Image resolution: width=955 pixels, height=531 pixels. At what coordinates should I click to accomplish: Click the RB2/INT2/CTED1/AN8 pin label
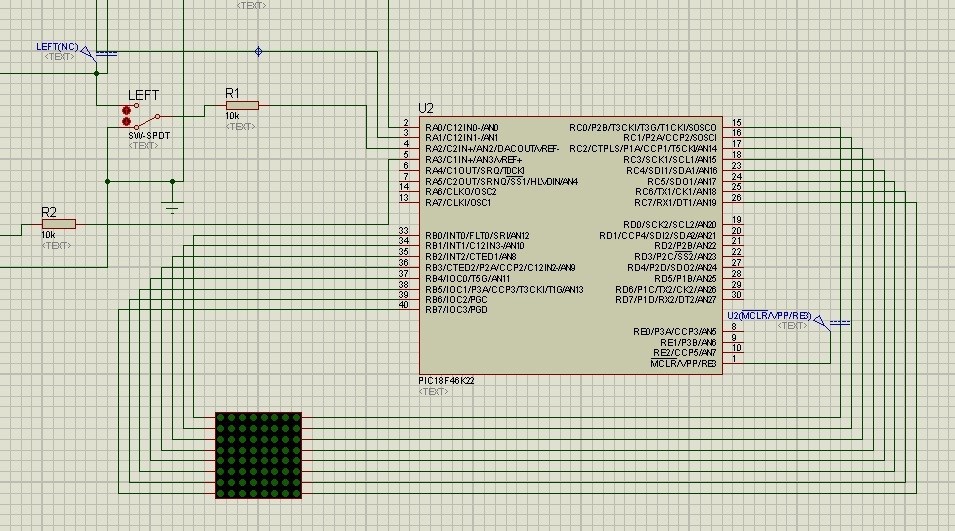[471, 256]
